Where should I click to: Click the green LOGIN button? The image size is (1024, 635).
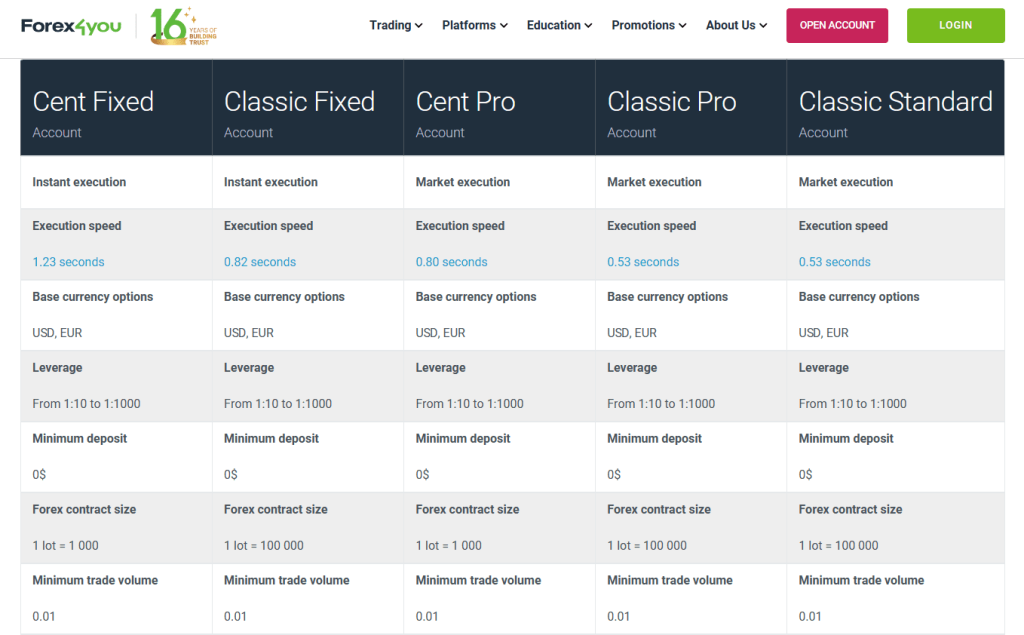coord(955,25)
